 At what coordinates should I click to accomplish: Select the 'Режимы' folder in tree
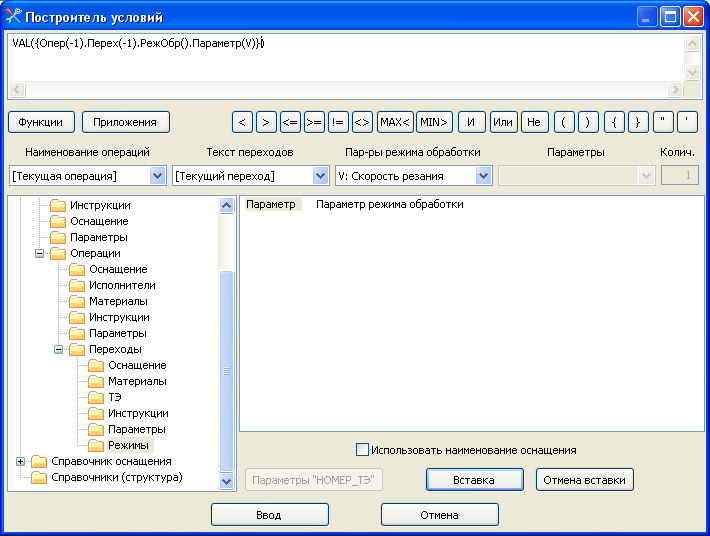coord(128,445)
